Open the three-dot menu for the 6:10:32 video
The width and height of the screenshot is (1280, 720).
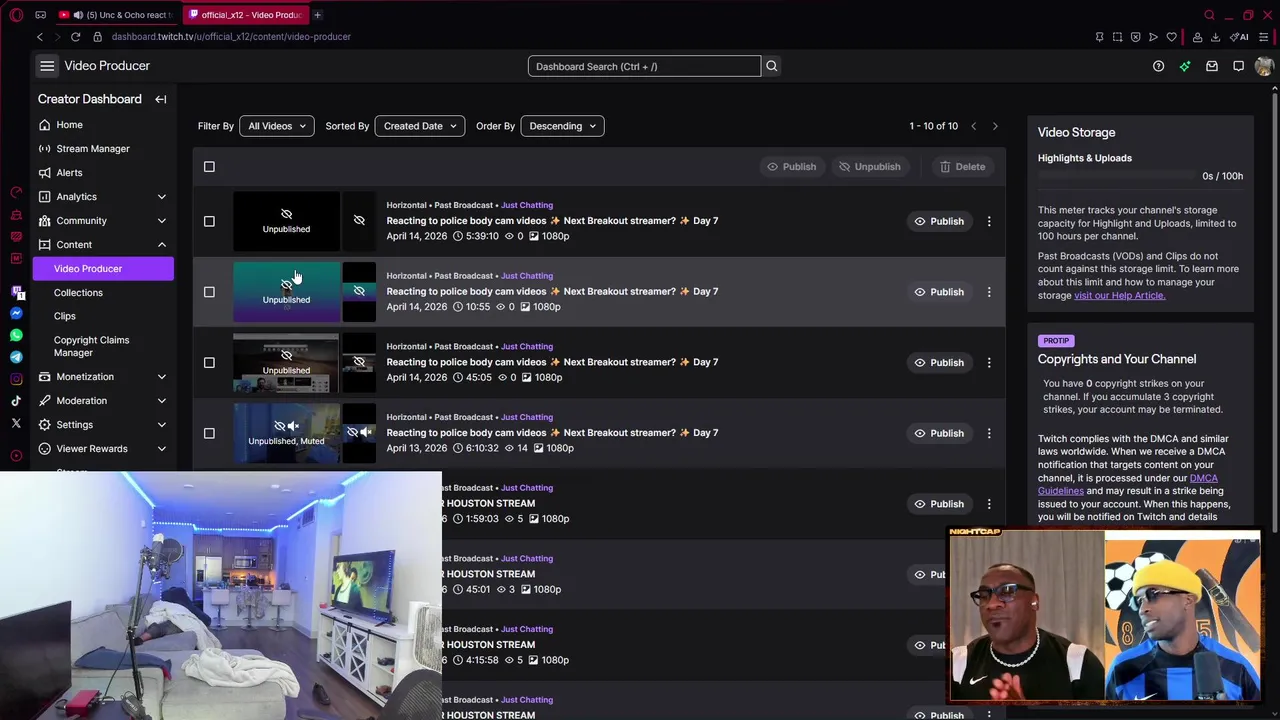[989, 433]
